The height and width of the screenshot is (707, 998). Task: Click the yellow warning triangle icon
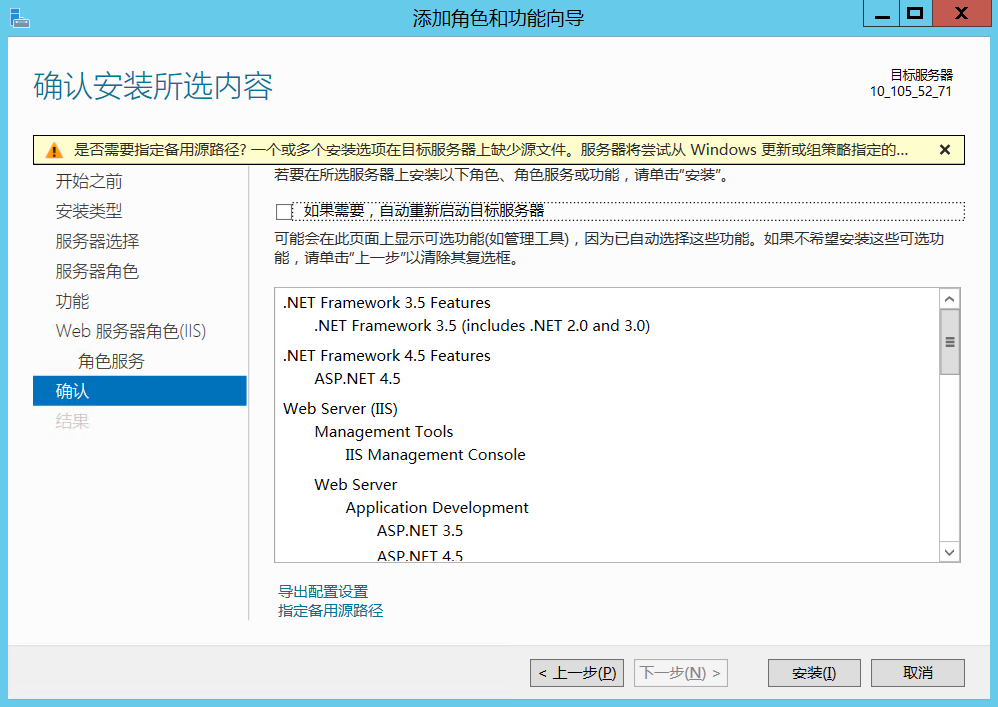(x=54, y=150)
